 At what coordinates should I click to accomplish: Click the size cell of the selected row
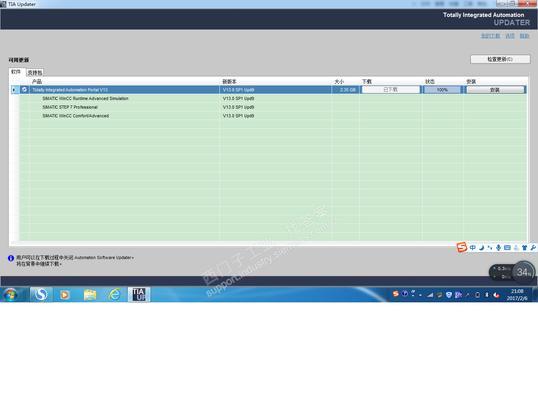pos(346,90)
